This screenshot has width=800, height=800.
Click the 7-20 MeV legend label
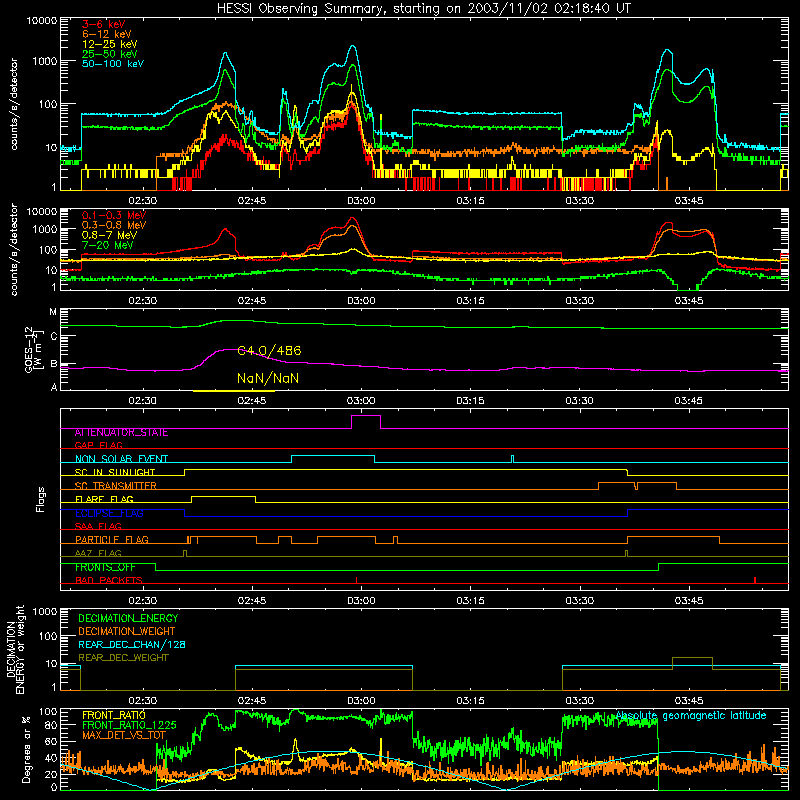(107, 244)
